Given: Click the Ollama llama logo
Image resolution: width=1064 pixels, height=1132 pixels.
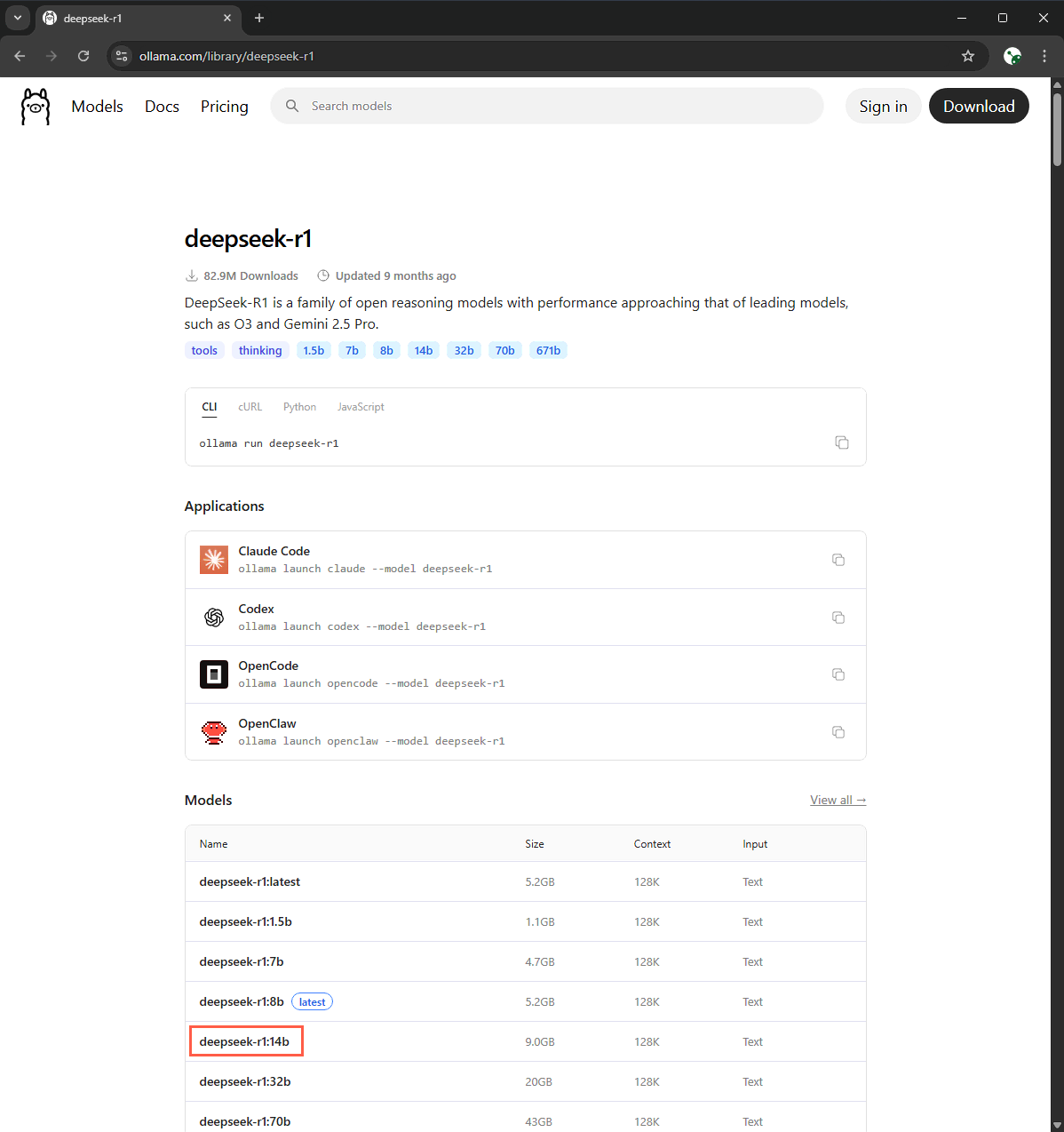Looking at the screenshot, I should (x=36, y=107).
